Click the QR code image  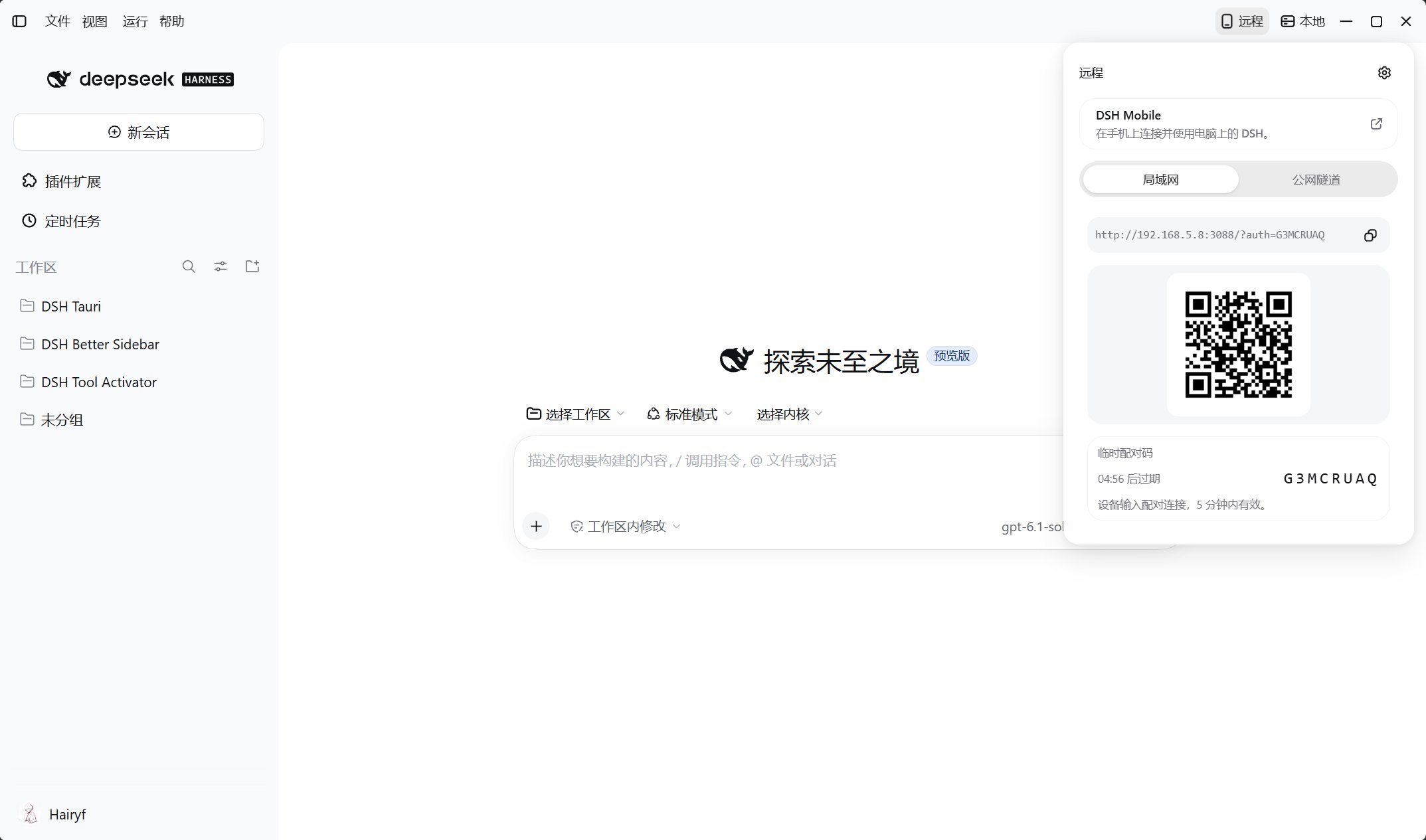pos(1238,345)
